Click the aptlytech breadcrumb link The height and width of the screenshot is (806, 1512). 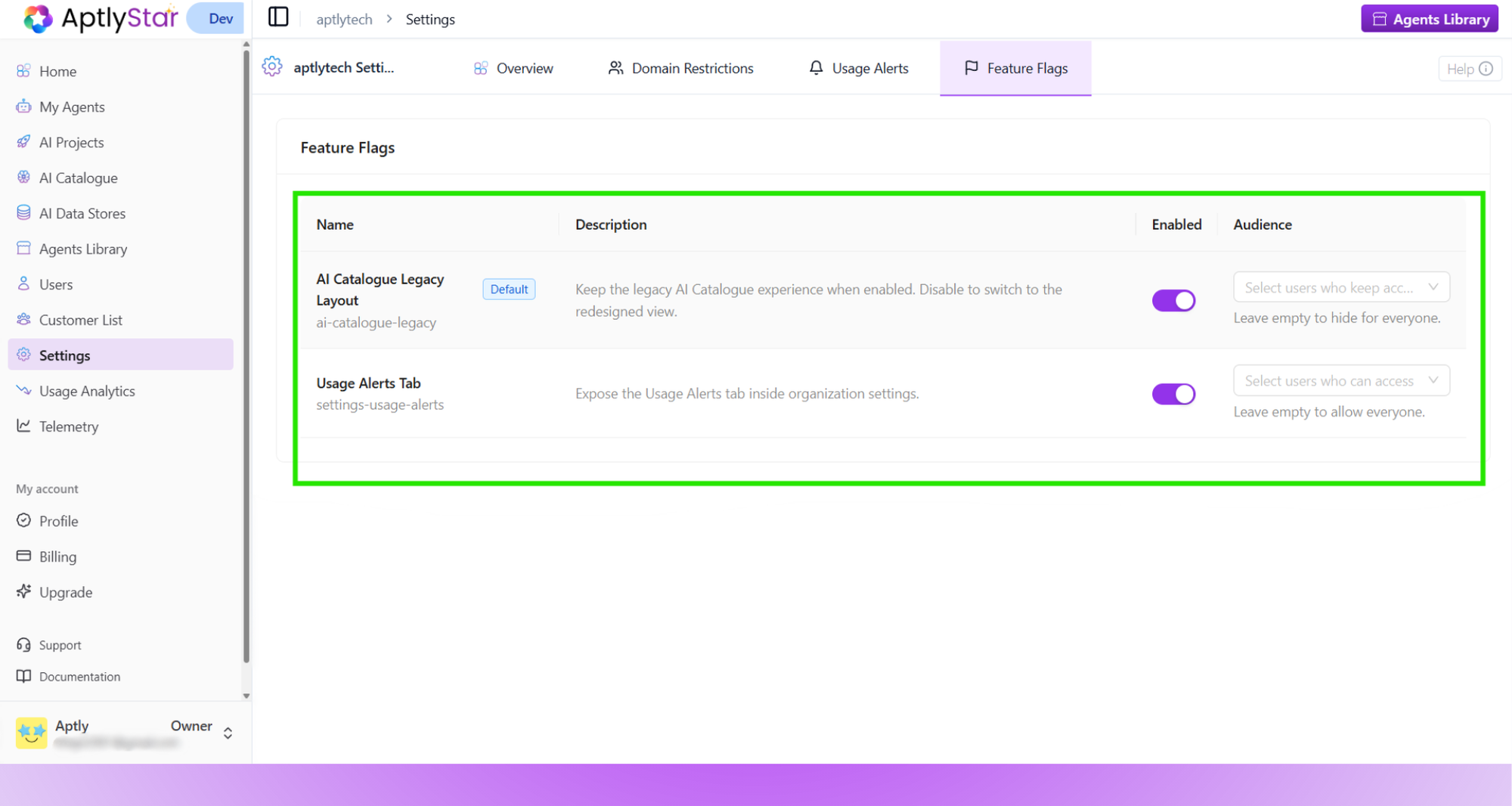click(344, 19)
